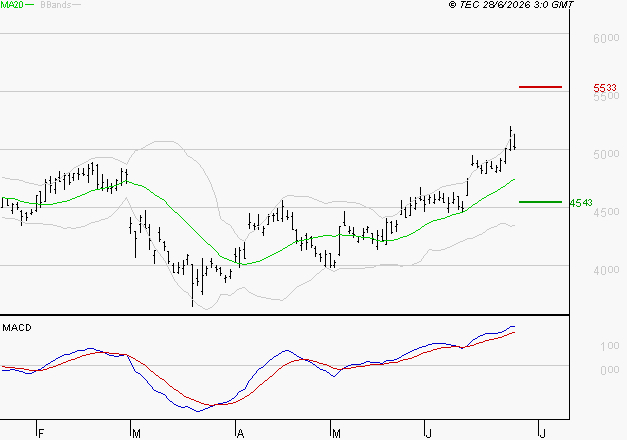Click the MA20 legend label
Viewport: 627px width, 440px height.
[x=12, y=5]
